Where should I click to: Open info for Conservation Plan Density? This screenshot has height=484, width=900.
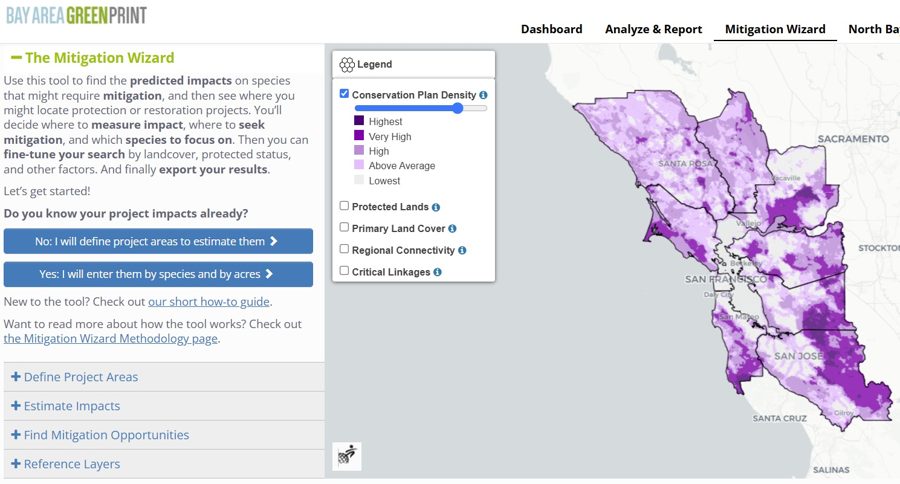pyautogui.click(x=483, y=95)
